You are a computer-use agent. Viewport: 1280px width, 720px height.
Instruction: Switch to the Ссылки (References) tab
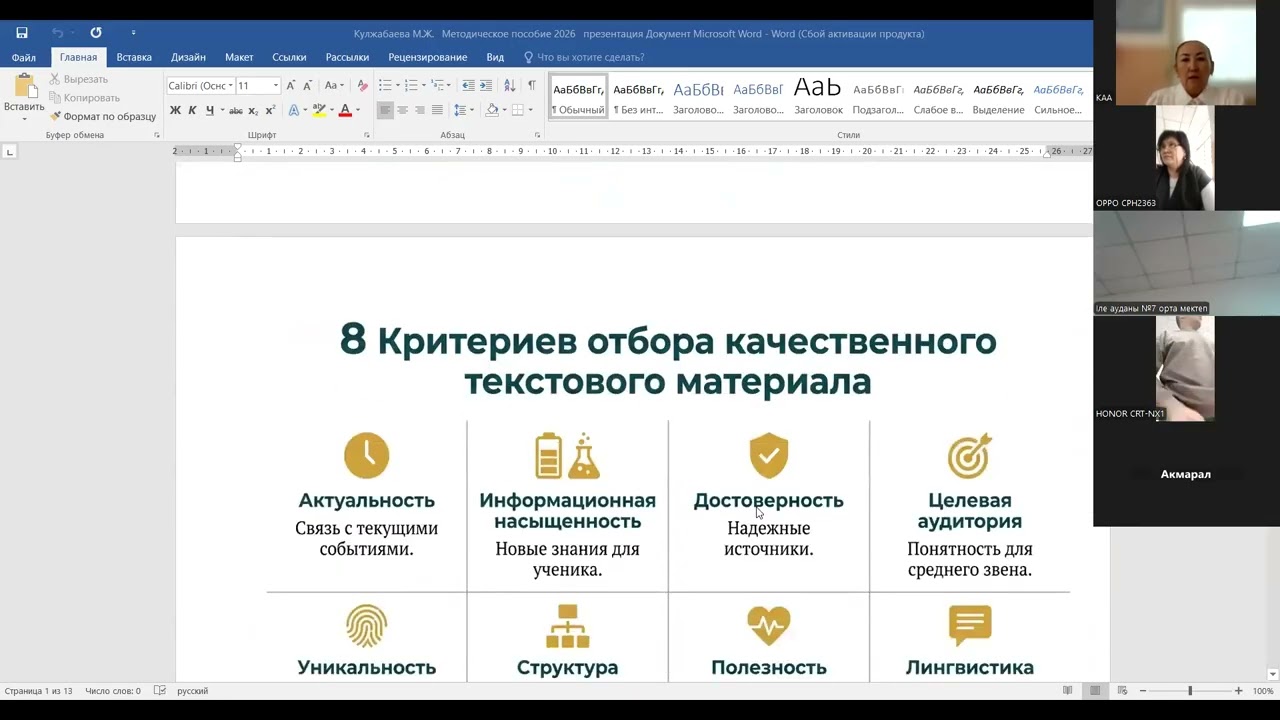pos(289,57)
